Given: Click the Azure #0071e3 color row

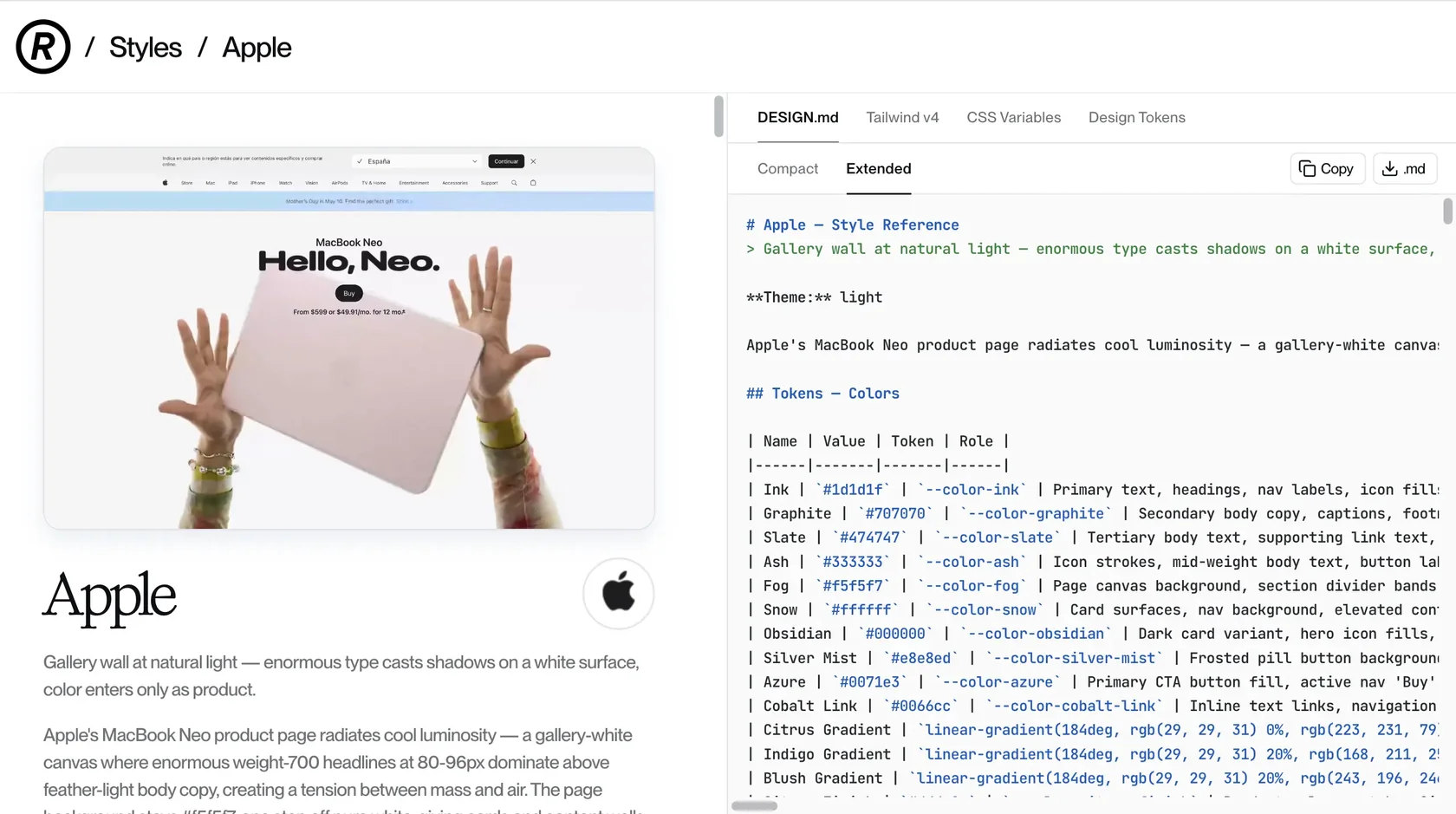Looking at the screenshot, I should [1092, 683].
